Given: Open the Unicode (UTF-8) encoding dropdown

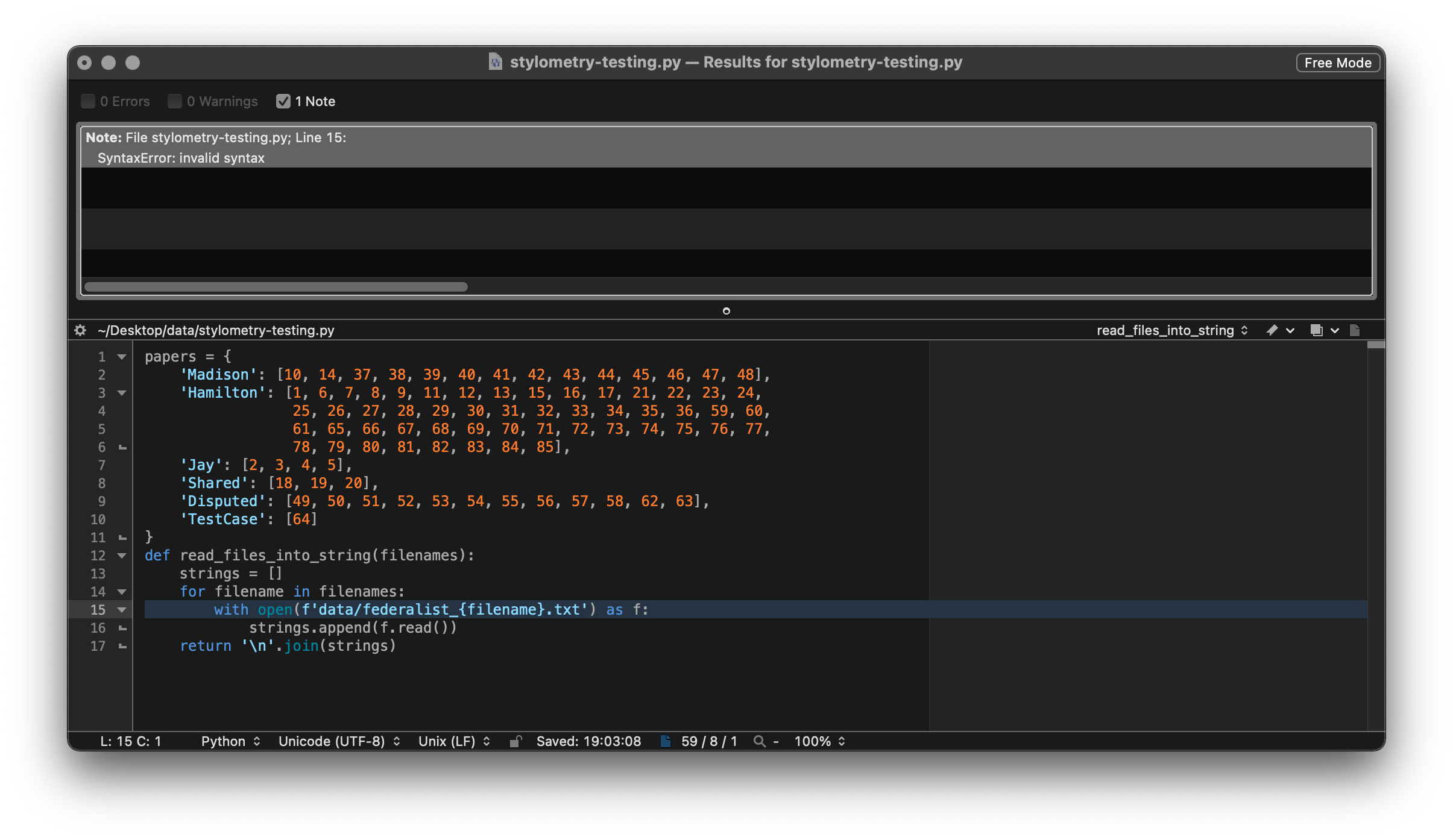Looking at the screenshot, I should coord(339,741).
